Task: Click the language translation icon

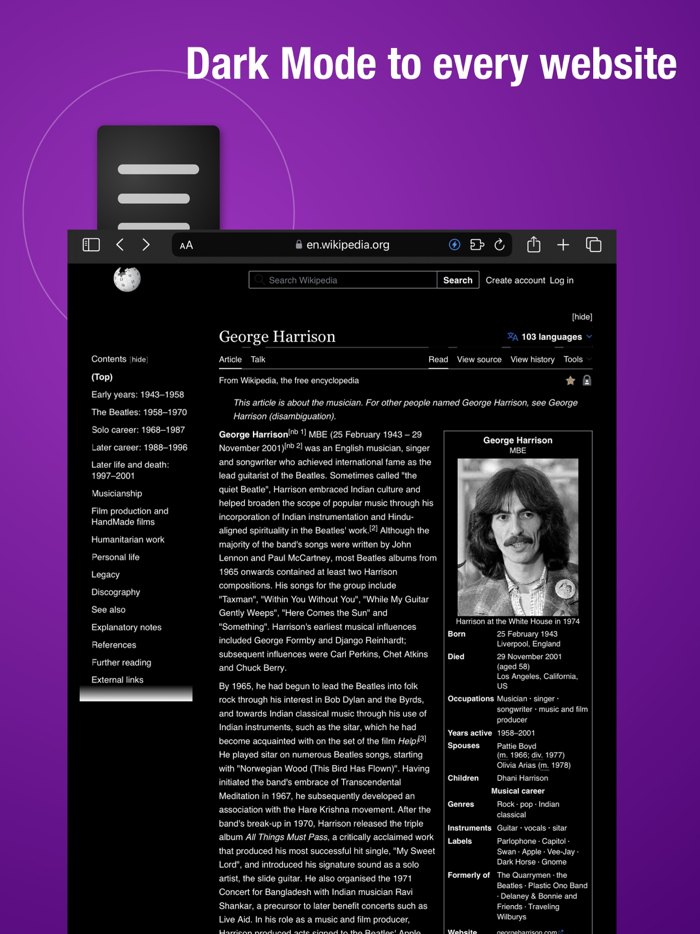Action: click(x=512, y=337)
